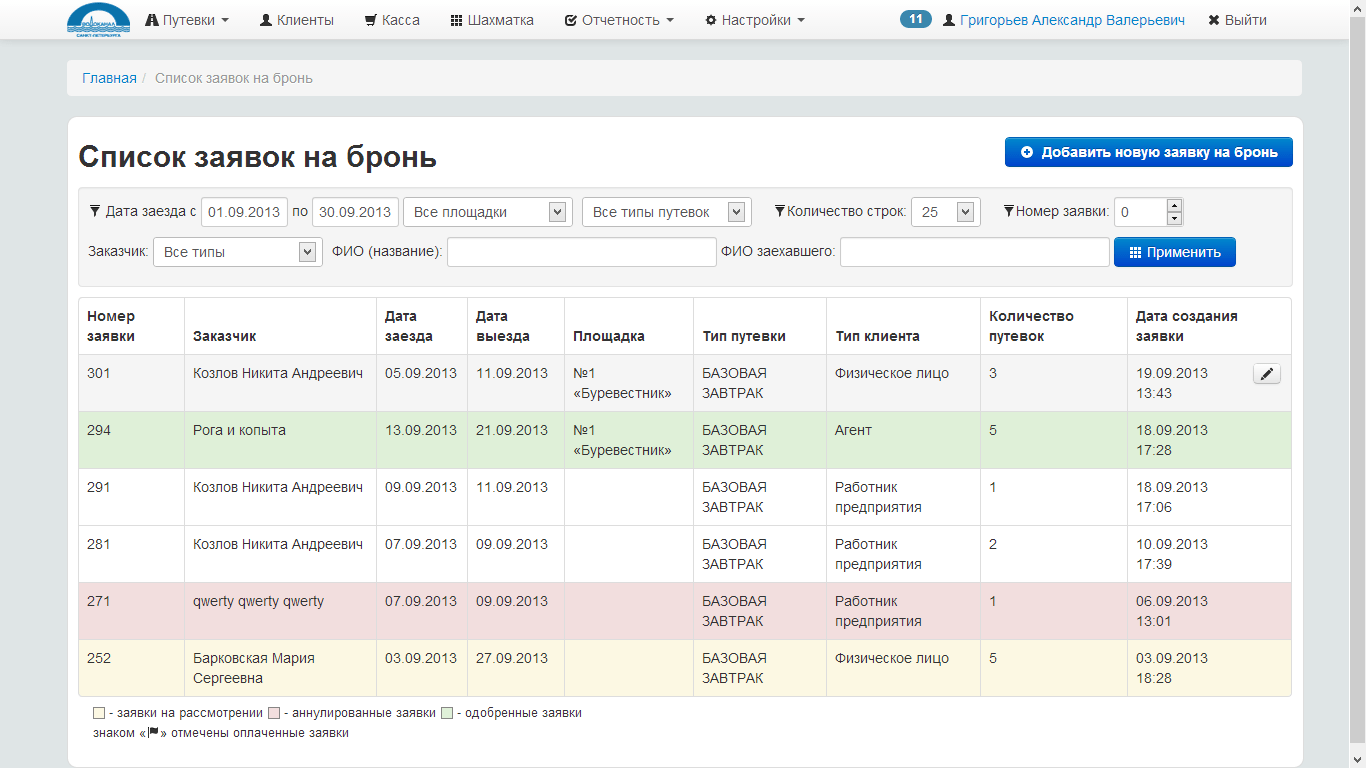1366x777 pixels.
Task: Click customer Барковская Мария Сергеевна
Action: coord(254,668)
